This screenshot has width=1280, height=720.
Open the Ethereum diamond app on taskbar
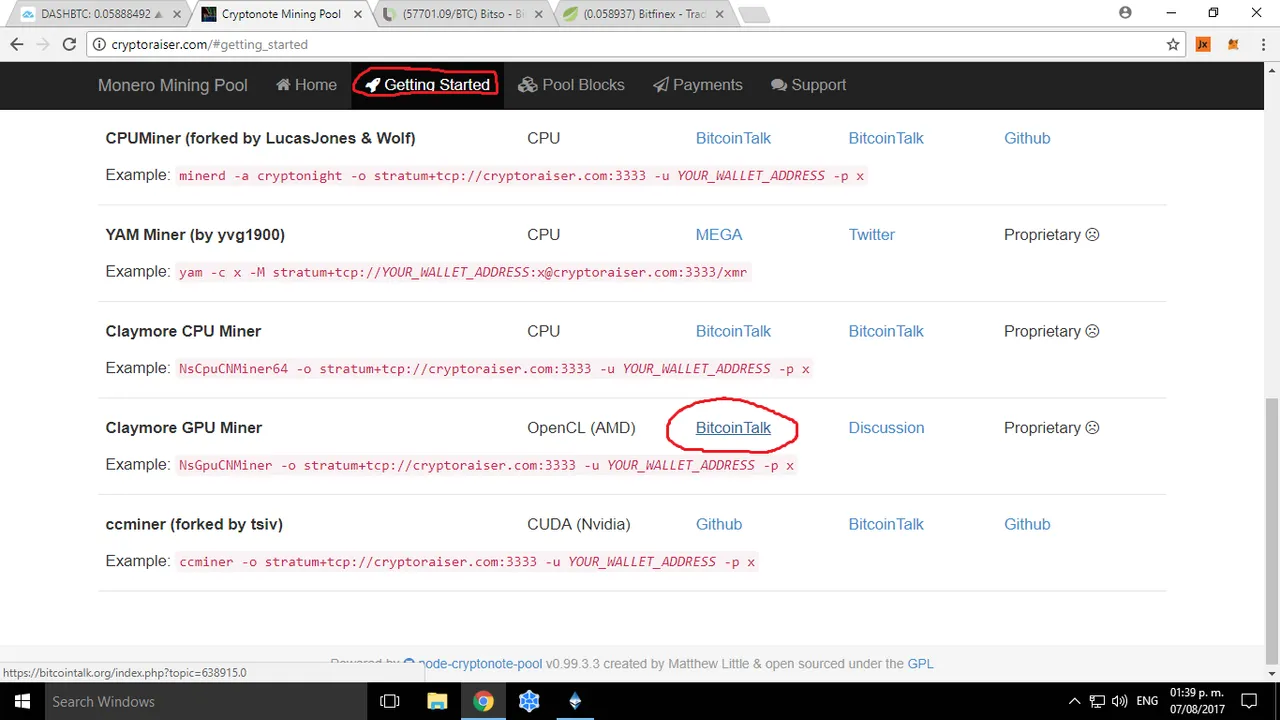tap(575, 701)
